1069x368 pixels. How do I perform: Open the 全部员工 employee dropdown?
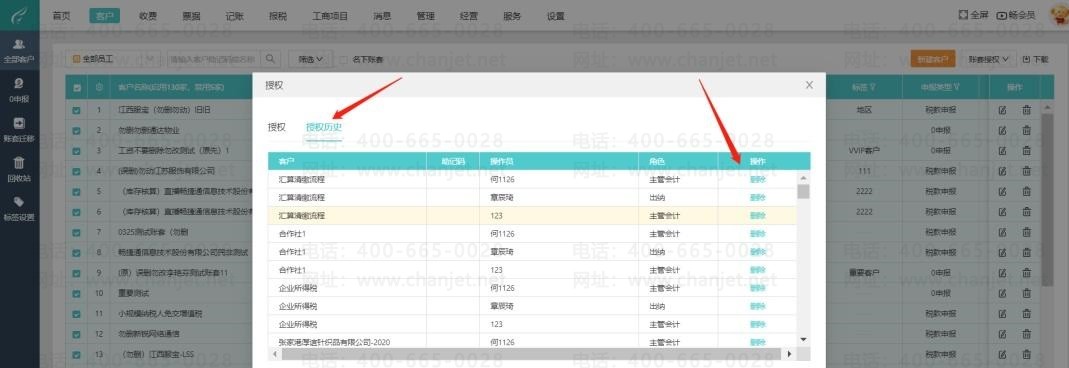click(114, 59)
